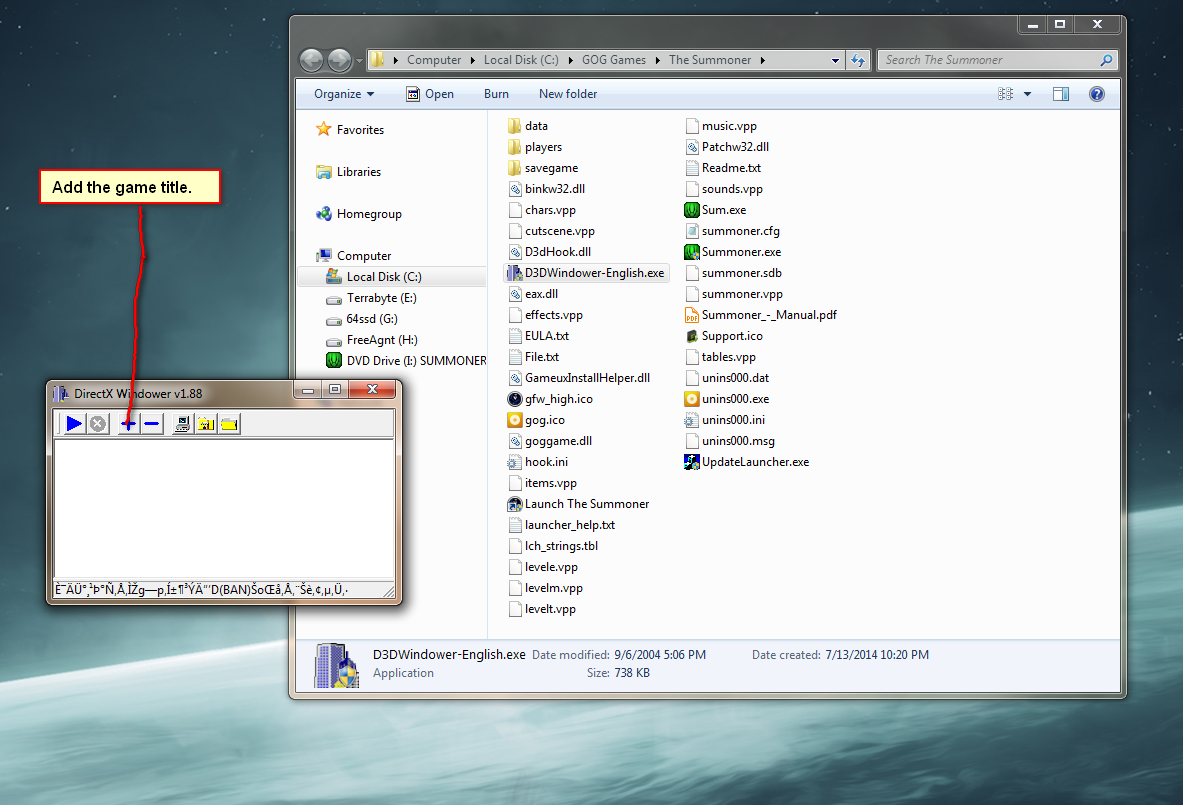Select the savegame folder
Screen dimensions: 1183x805
coord(543,168)
